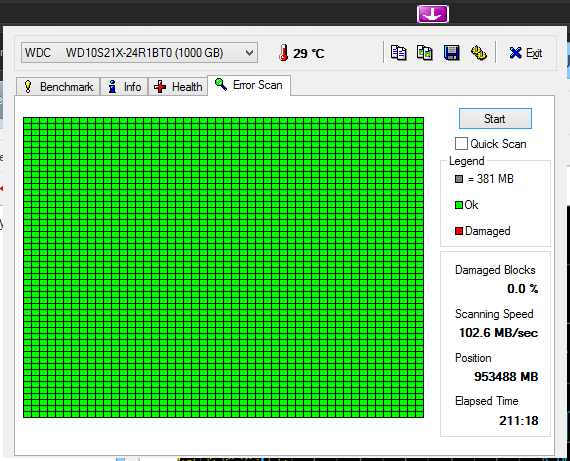Screen dimensions: 570x461
Task: Click the red Damaged legend swatch
Action: coord(459,231)
